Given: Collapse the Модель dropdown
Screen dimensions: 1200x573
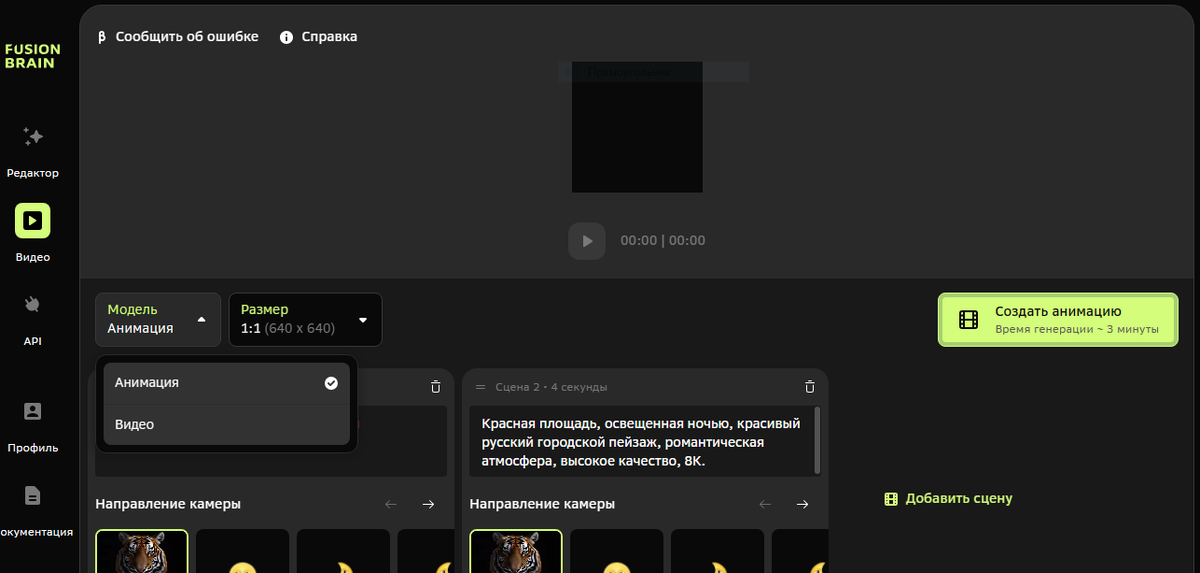Looking at the screenshot, I should coord(158,319).
